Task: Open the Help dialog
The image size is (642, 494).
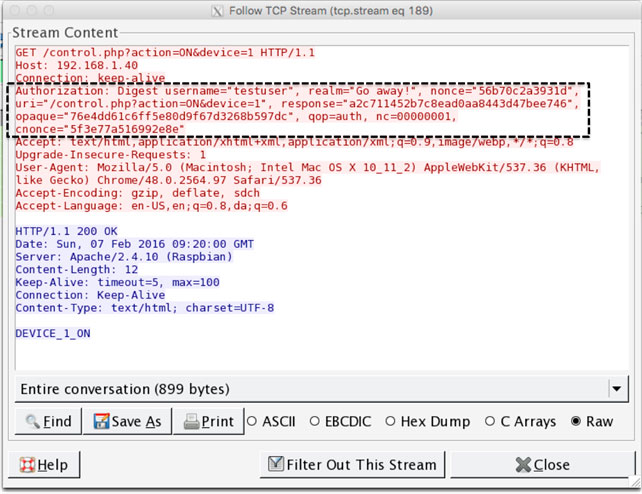Action: pyautogui.click(x=44, y=465)
